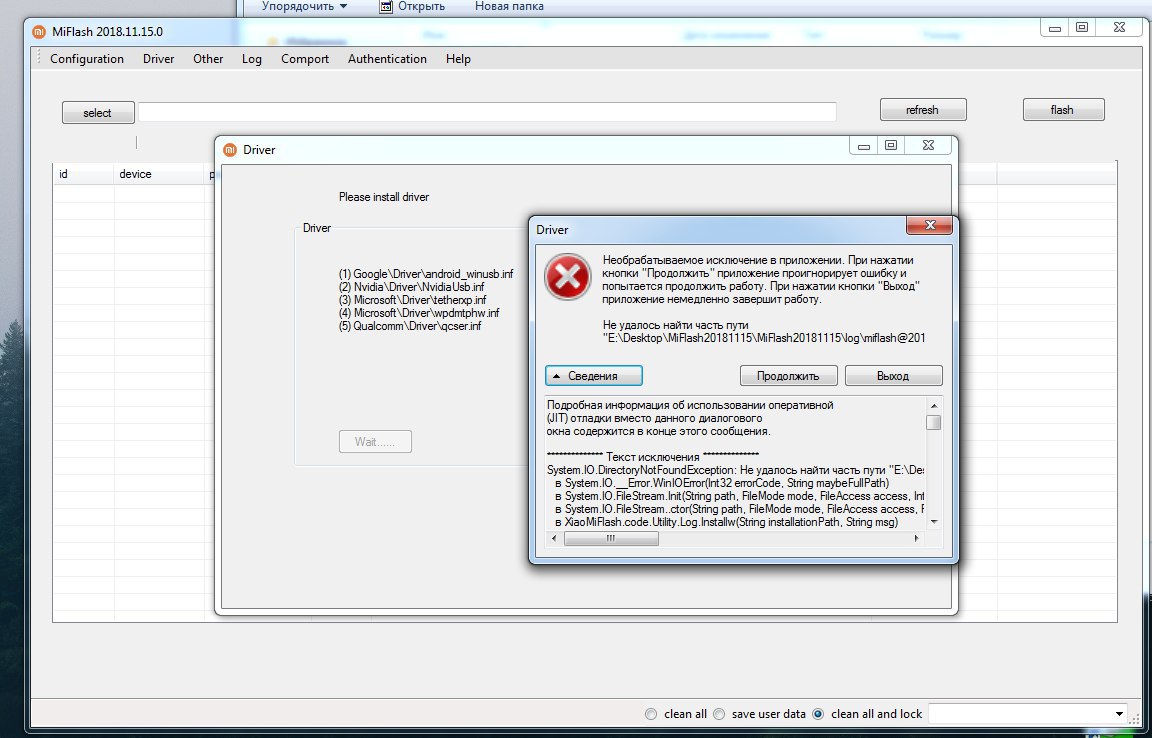The height and width of the screenshot is (738, 1152).
Task: Open the Authentication menu
Action: click(387, 59)
